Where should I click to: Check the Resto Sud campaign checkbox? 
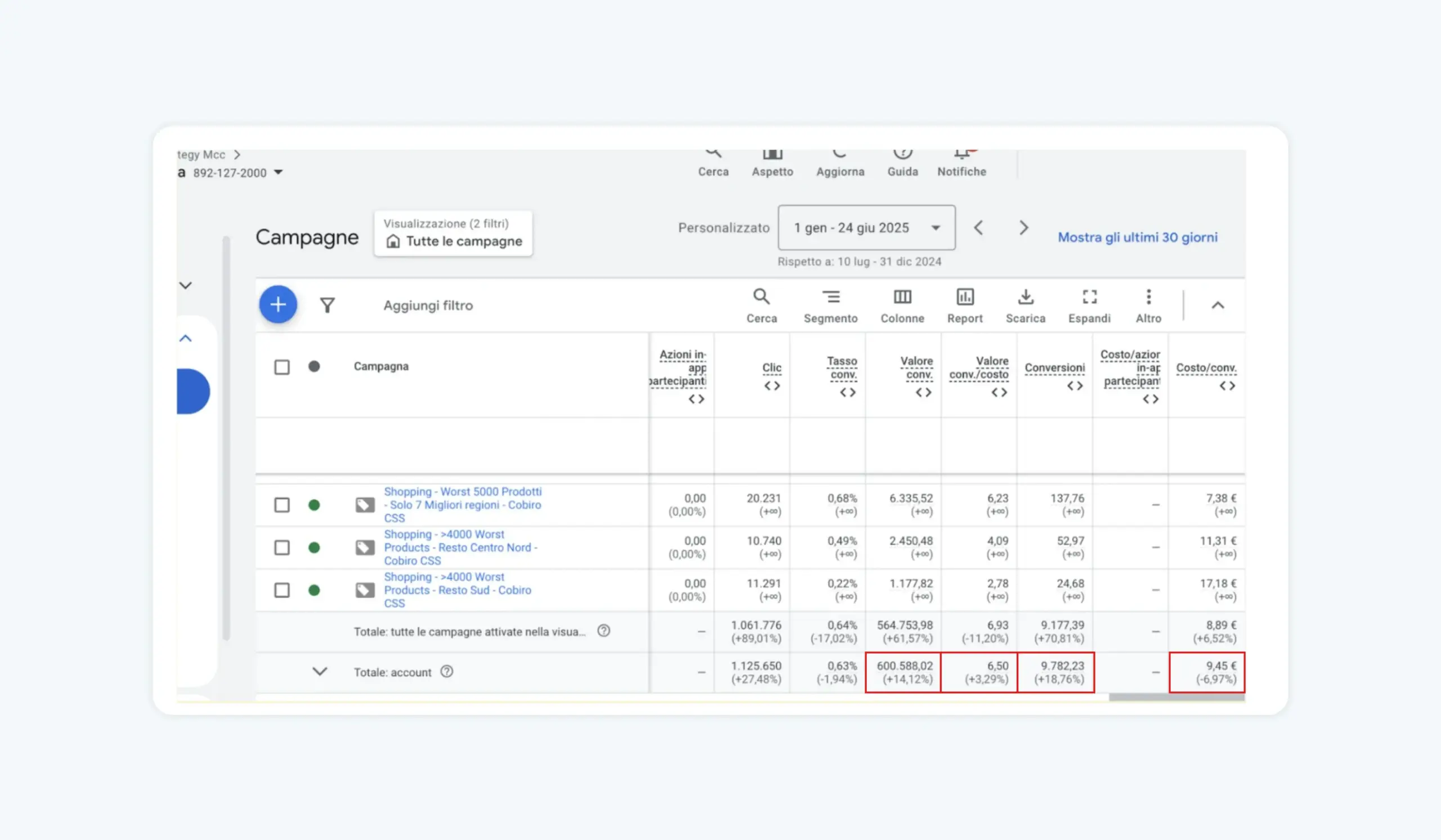pos(282,590)
